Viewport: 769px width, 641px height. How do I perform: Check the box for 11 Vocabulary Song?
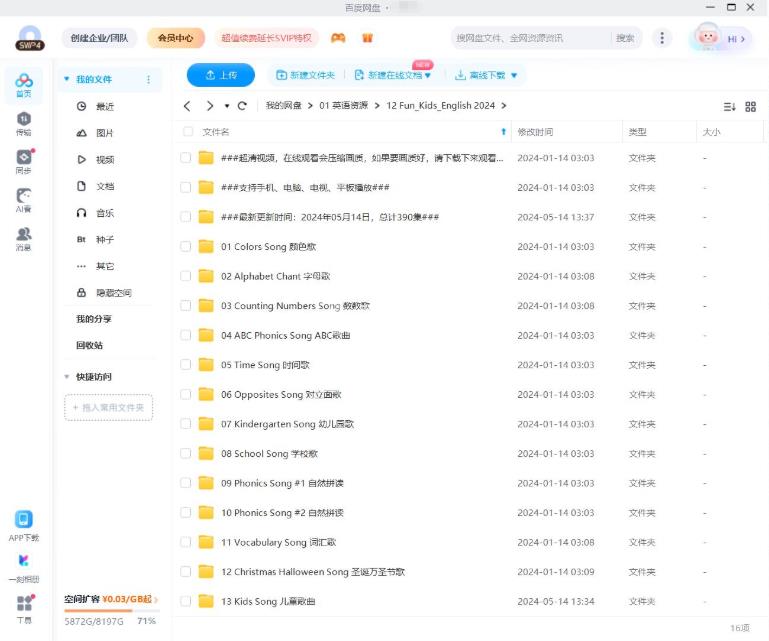pyautogui.click(x=185, y=542)
